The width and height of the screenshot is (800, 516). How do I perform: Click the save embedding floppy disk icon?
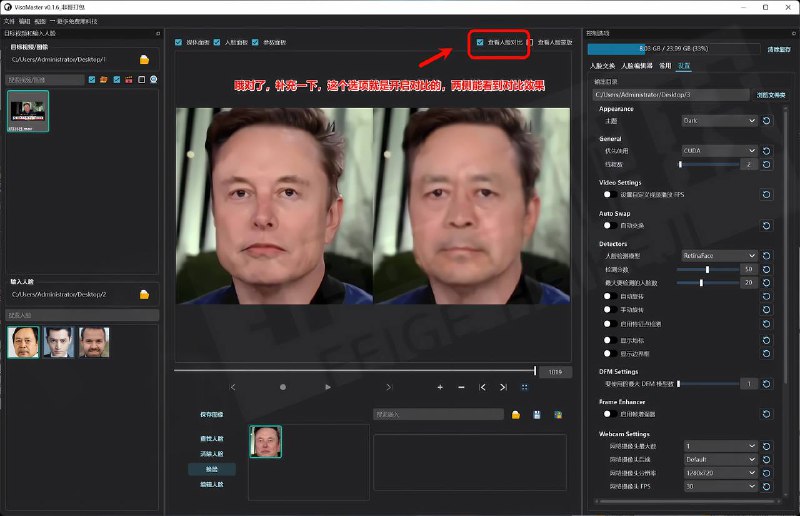537,414
